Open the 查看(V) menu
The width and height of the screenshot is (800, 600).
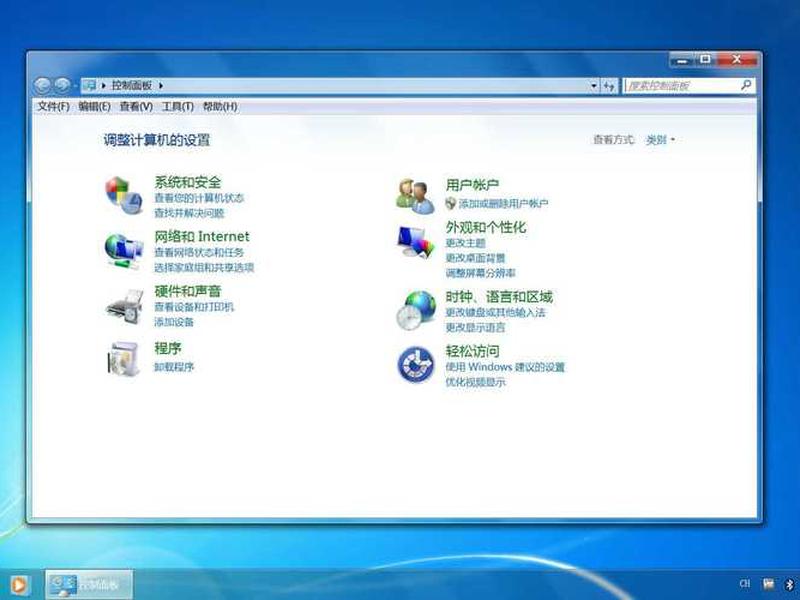136,107
